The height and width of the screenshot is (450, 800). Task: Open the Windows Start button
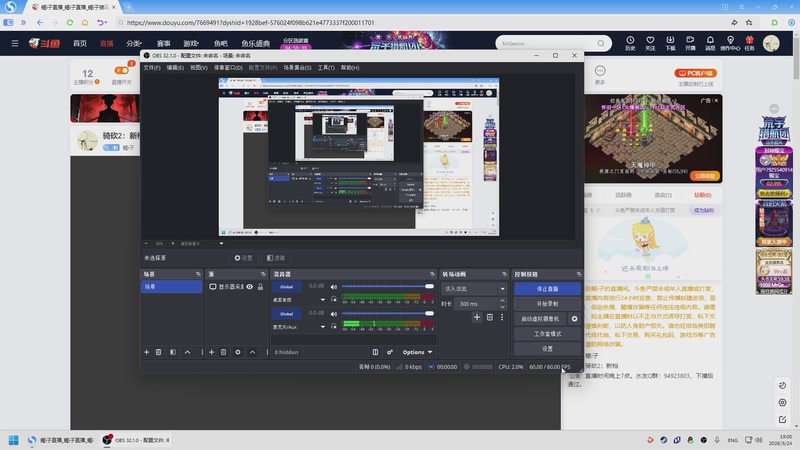pos(14,440)
